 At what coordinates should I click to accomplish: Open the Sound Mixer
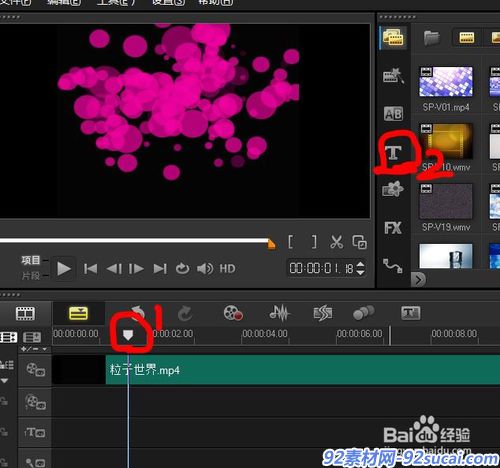click(279, 313)
